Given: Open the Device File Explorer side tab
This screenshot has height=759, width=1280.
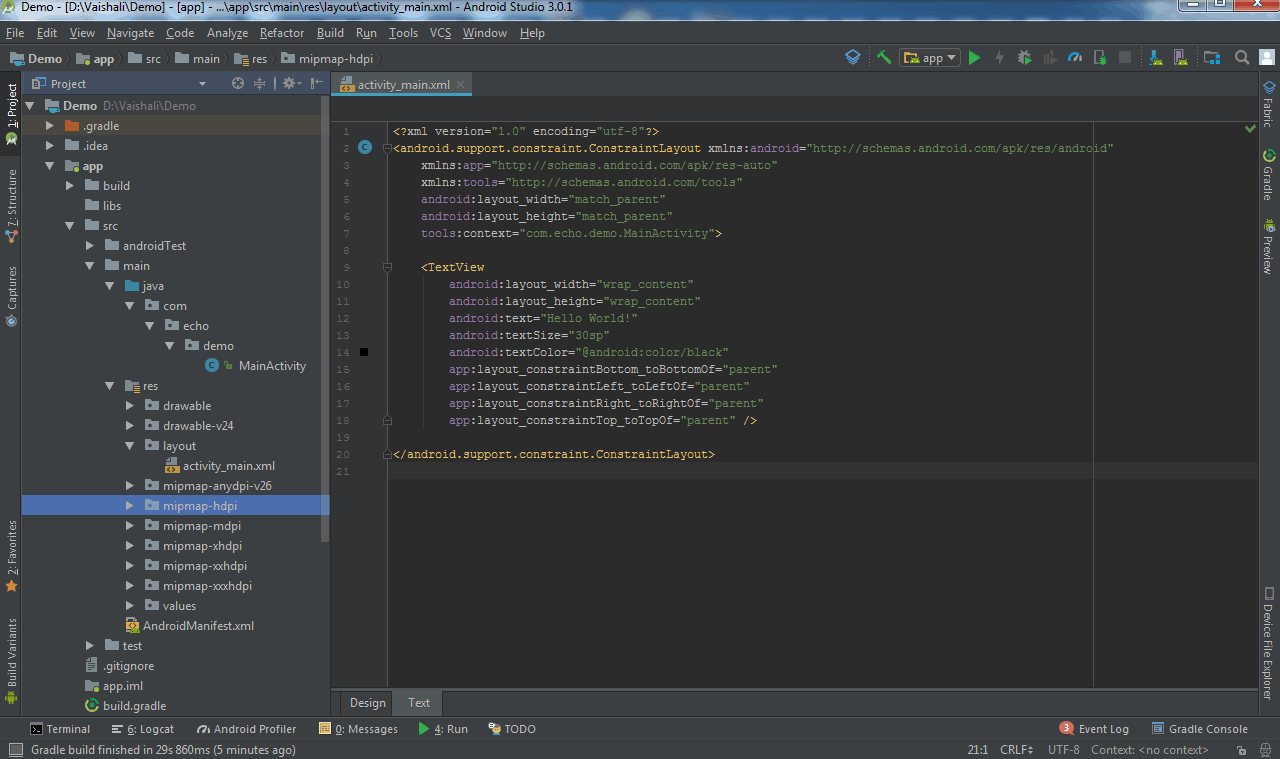Looking at the screenshot, I should click(x=1269, y=643).
